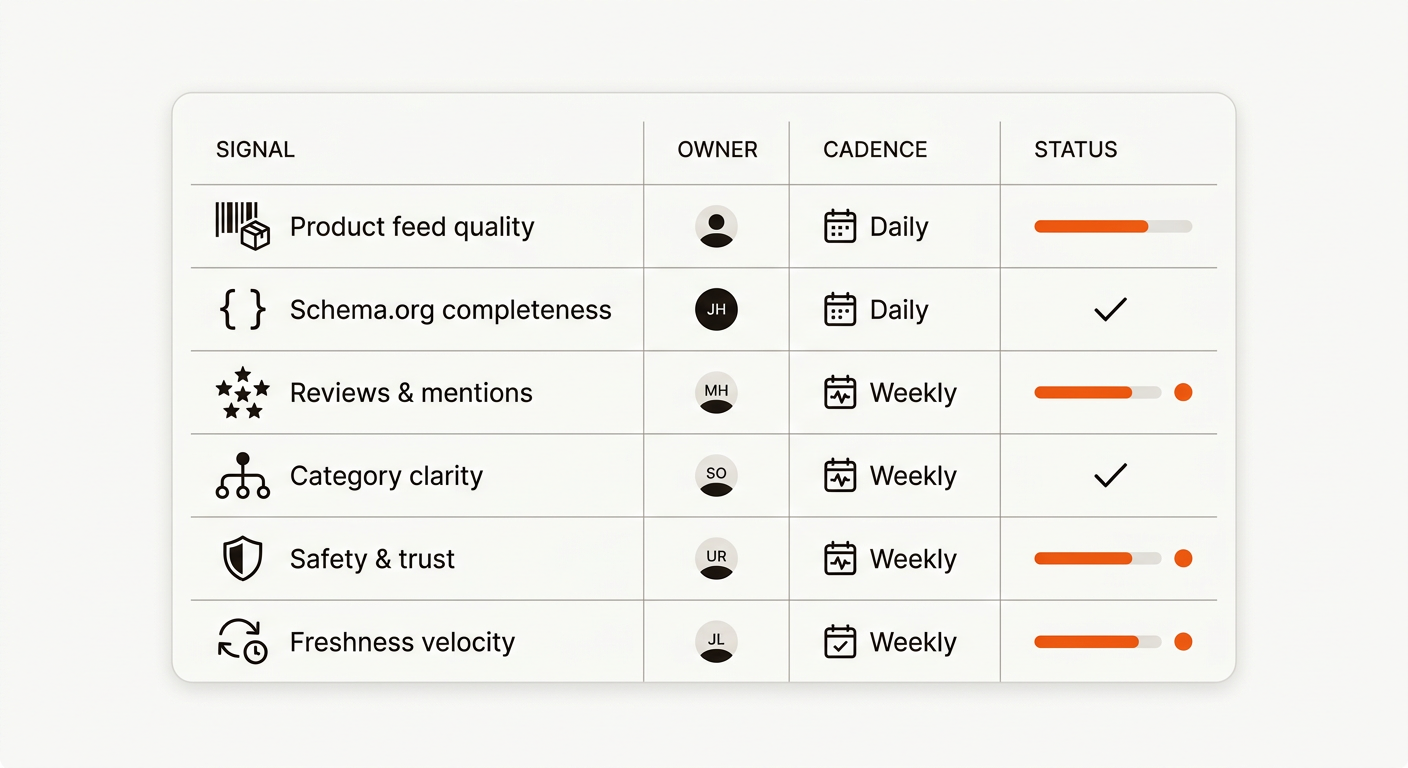Click the hierarchy tree icon for Category clarity
Viewport: 1408px width, 768px height.
pos(243,476)
